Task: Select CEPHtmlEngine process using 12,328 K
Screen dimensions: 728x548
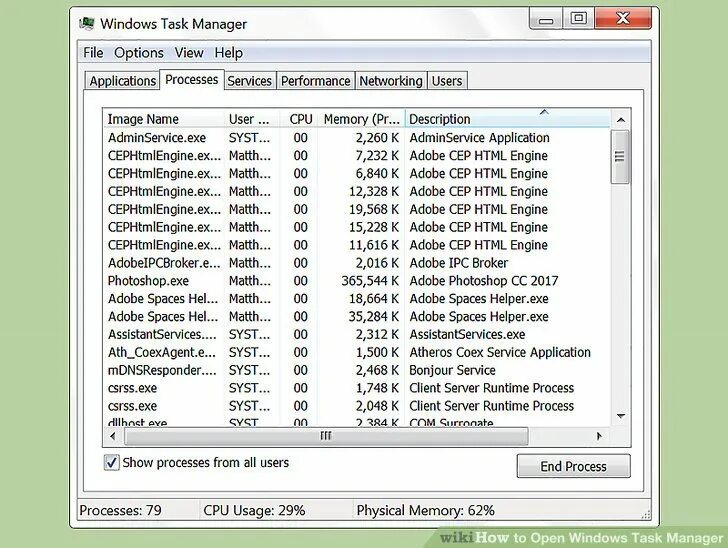Action: (x=356, y=191)
